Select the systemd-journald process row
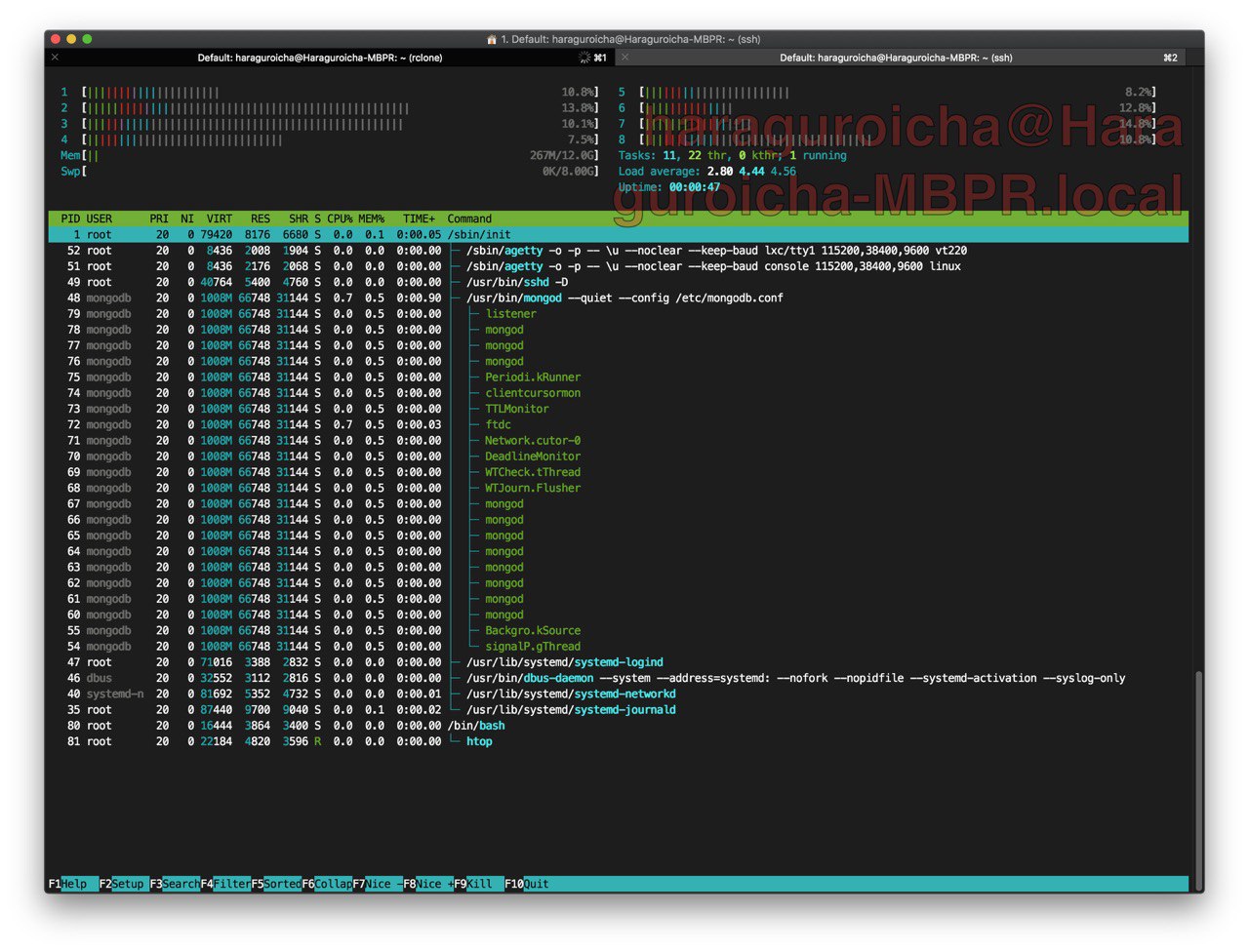The height and width of the screenshot is (952, 1249). coord(619,710)
